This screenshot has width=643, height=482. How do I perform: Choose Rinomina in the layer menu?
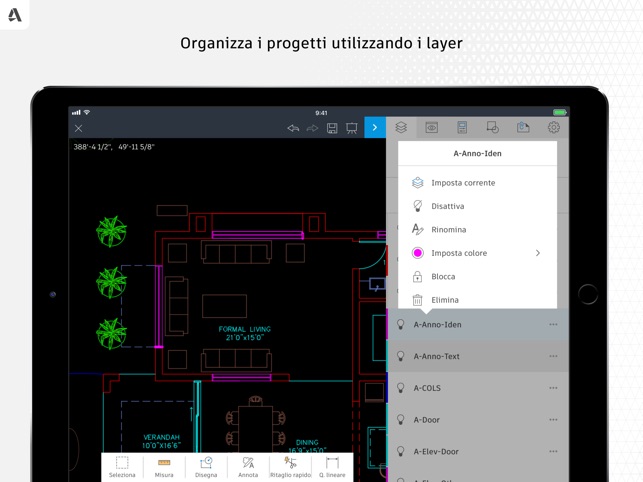tap(477, 230)
